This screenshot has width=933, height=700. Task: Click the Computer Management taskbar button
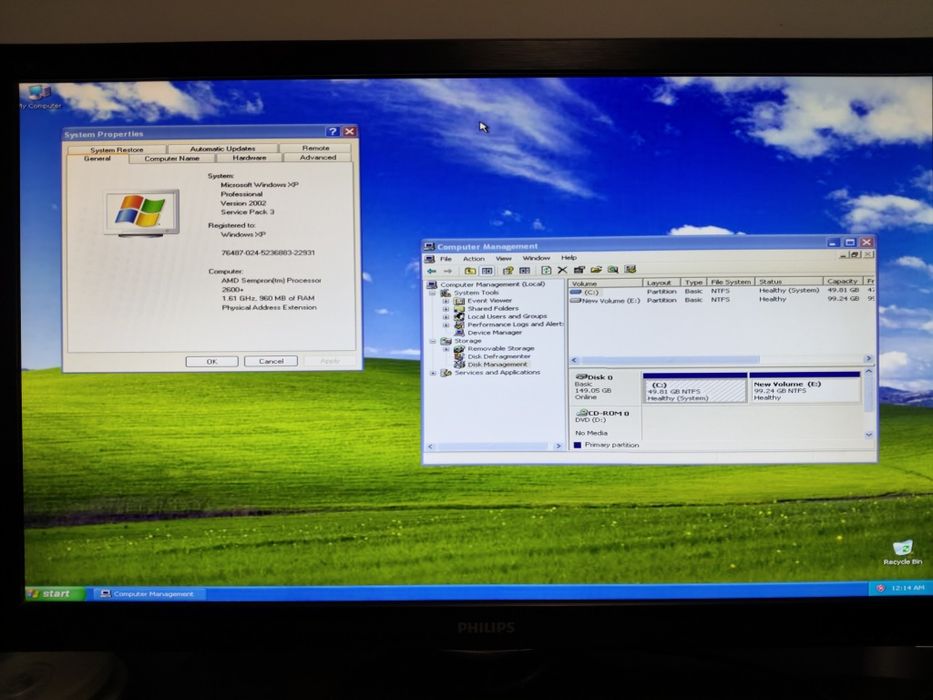coord(147,593)
